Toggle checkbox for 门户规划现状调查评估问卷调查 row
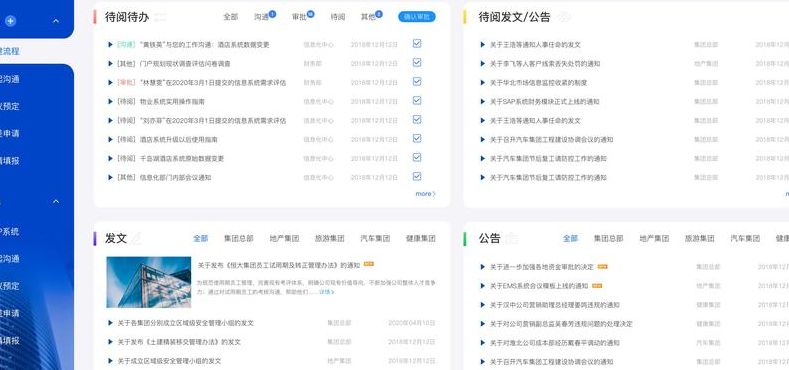 (x=417, y=62)
